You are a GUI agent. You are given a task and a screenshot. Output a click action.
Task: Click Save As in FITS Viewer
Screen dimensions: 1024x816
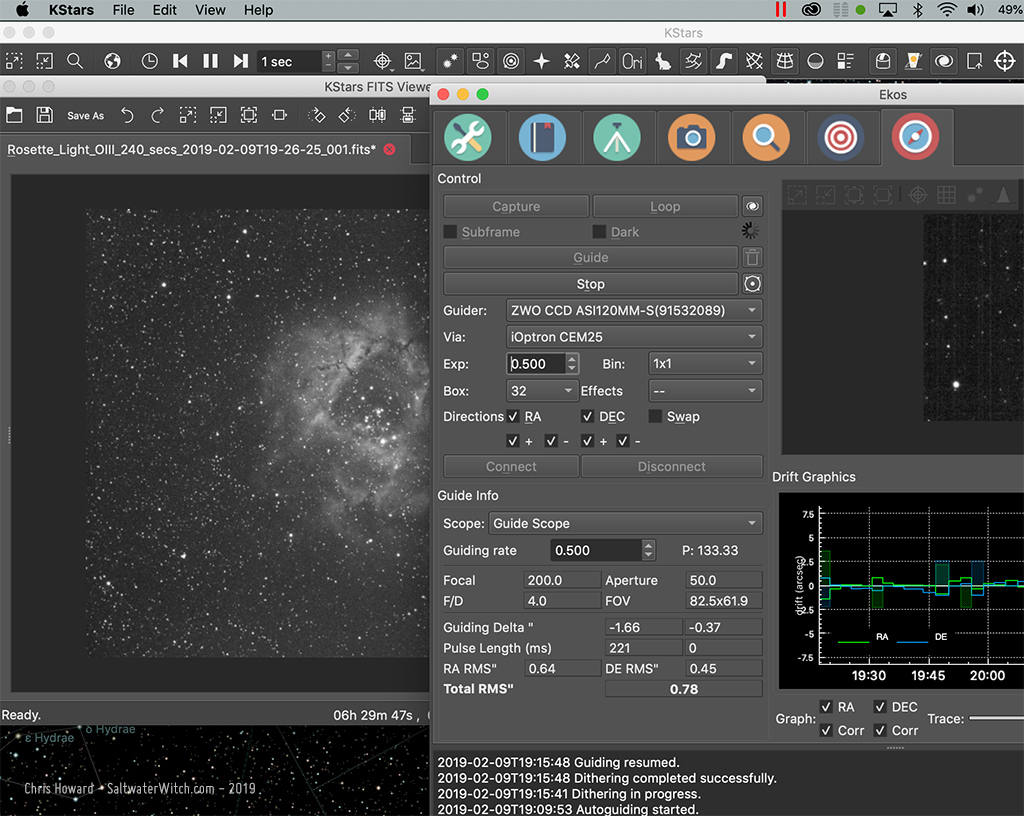click(85, 116)
